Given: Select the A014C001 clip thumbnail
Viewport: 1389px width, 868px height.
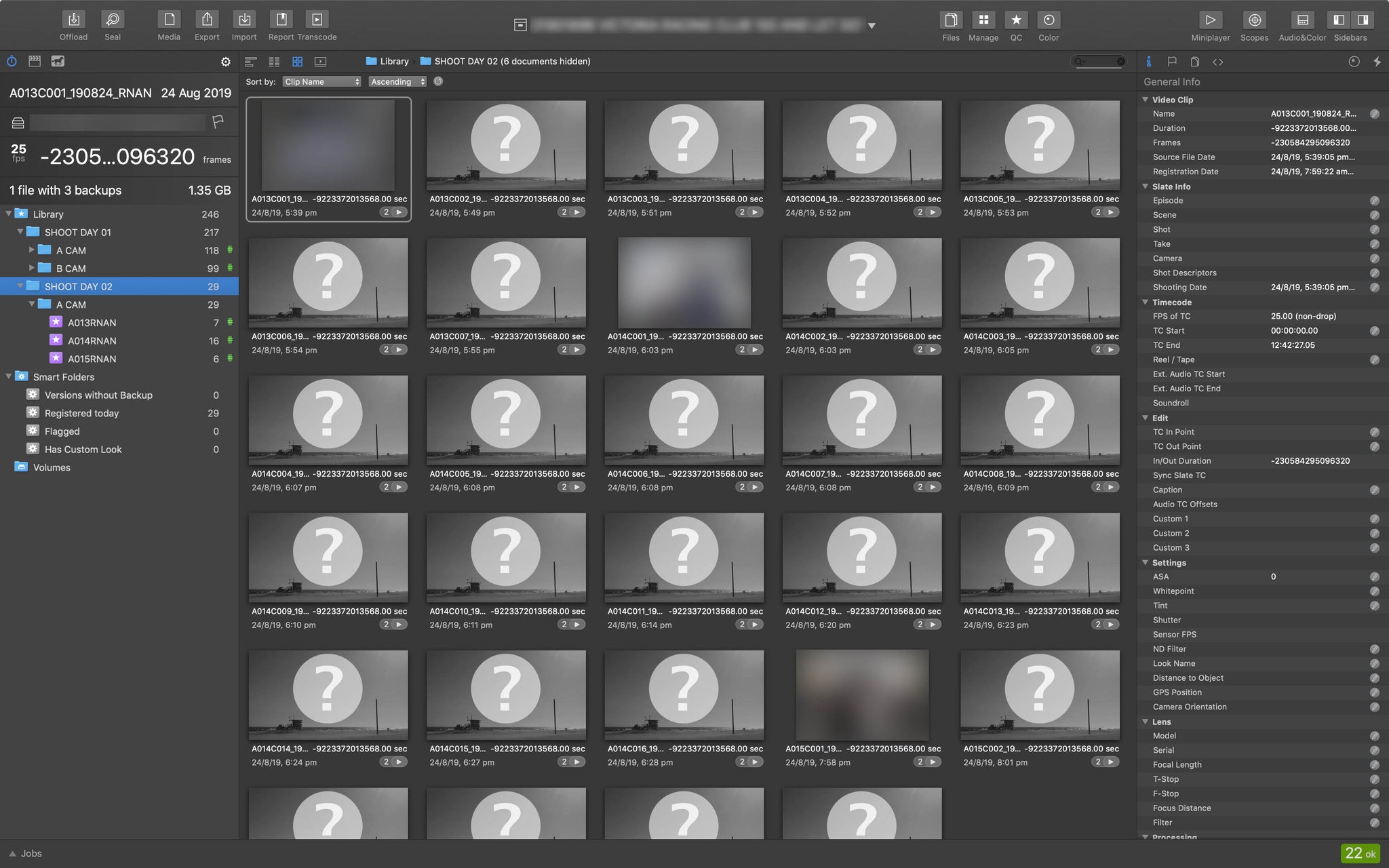Looking at the screenshot, I should click(x=684, y=283).
